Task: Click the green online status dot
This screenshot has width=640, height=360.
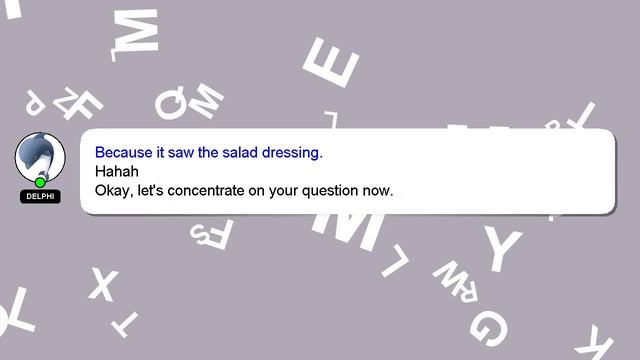Action: [40, 182]
